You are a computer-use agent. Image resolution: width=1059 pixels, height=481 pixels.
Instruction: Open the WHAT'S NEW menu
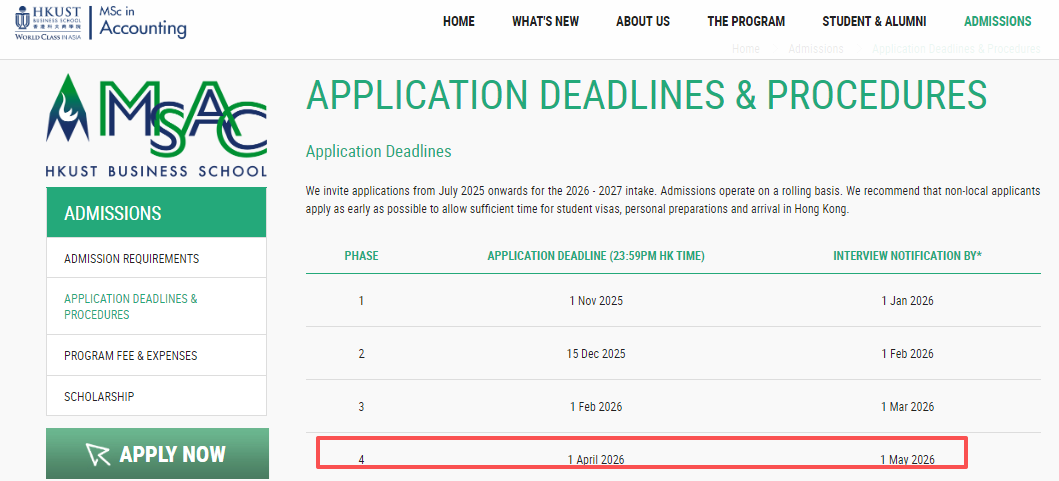click(545, 22)
